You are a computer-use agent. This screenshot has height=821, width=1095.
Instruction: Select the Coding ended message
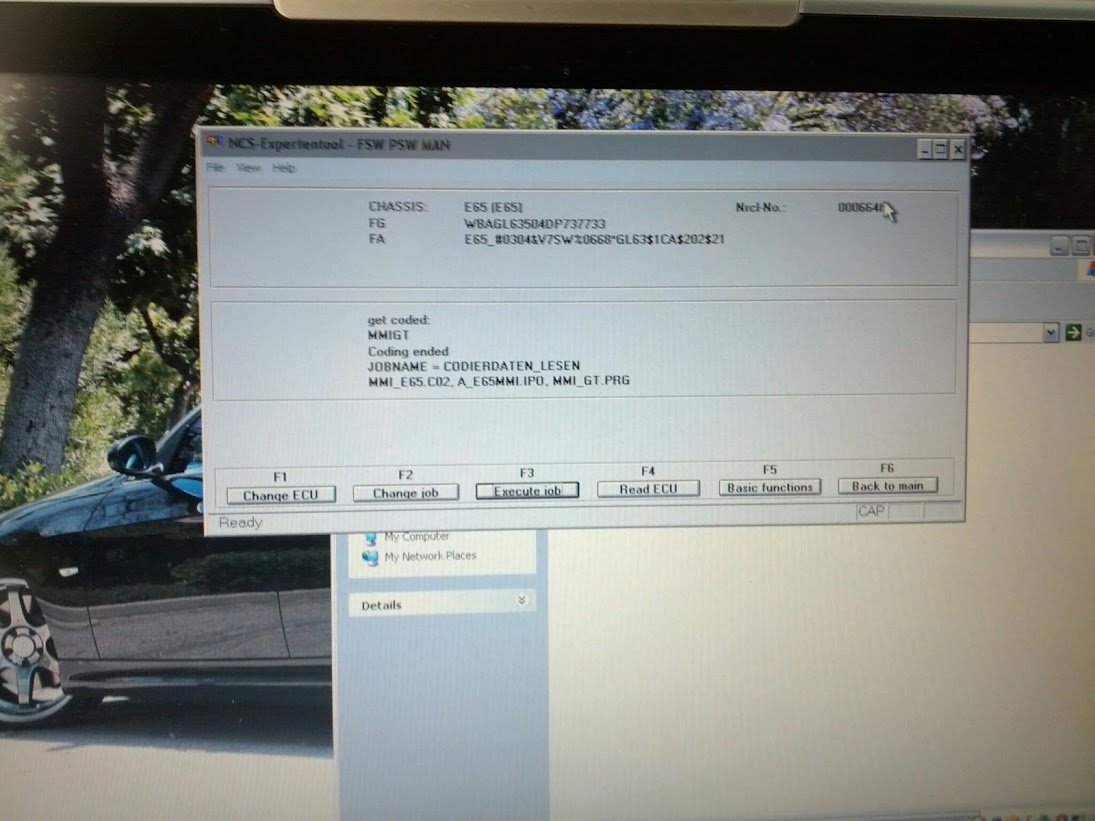click(x=408, y=351)
